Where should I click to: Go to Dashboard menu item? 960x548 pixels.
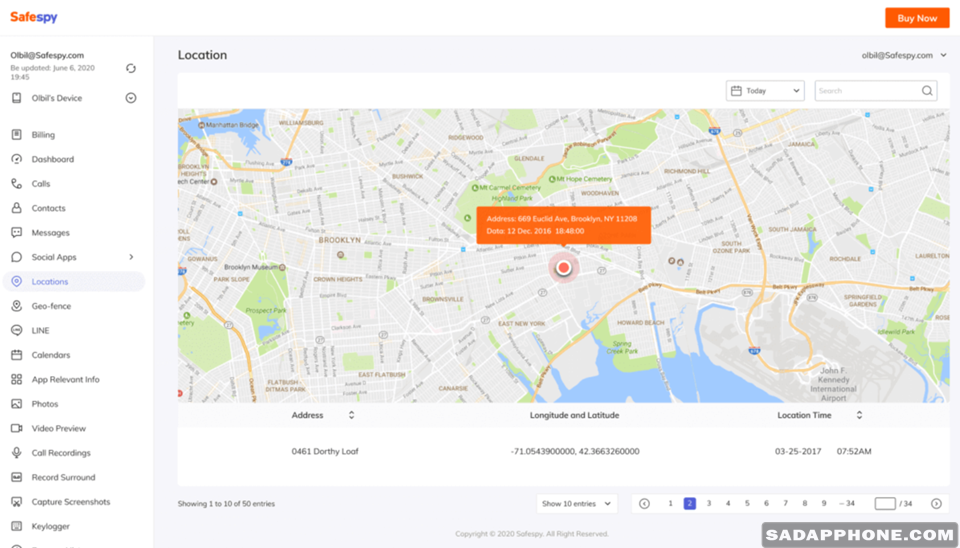pyautogui.click(x=53, y=159)
